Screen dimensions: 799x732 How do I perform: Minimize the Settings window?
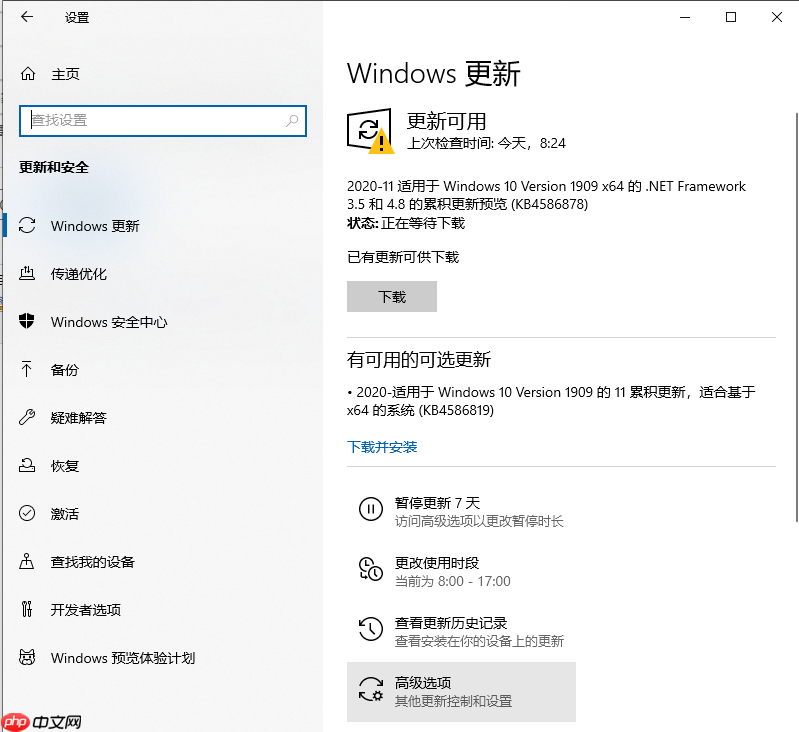click(x=685, y=17)
